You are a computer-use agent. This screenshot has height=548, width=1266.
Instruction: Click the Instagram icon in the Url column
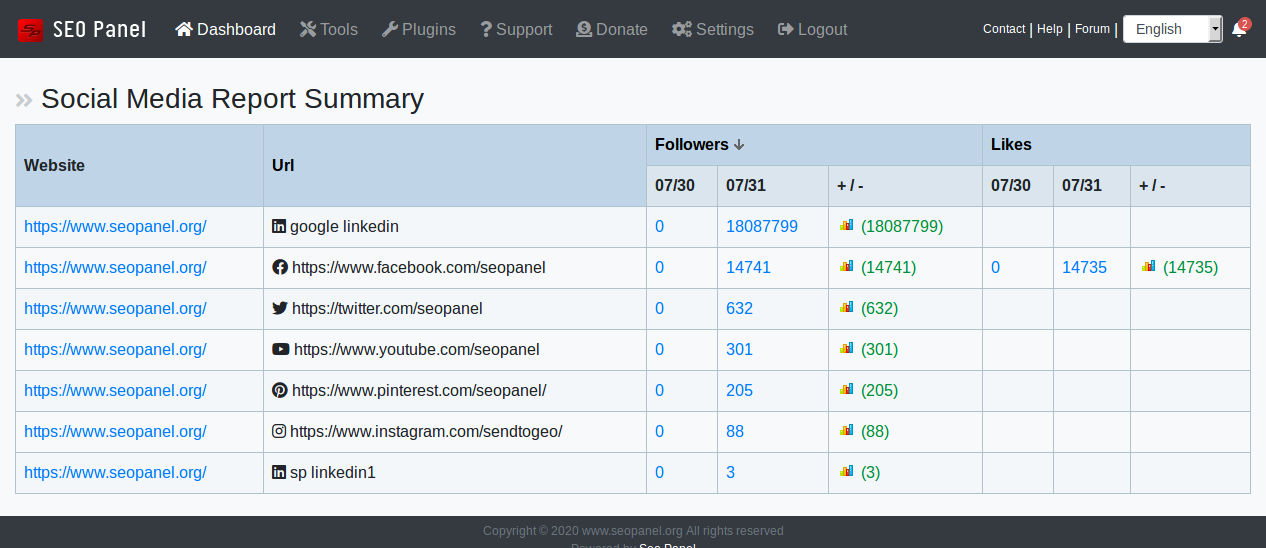tap(279, 432)
